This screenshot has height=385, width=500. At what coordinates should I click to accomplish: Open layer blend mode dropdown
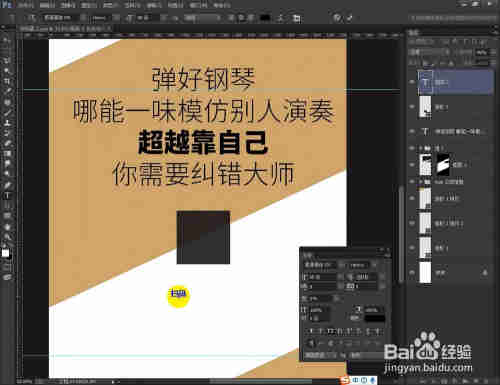pos(429,52)
